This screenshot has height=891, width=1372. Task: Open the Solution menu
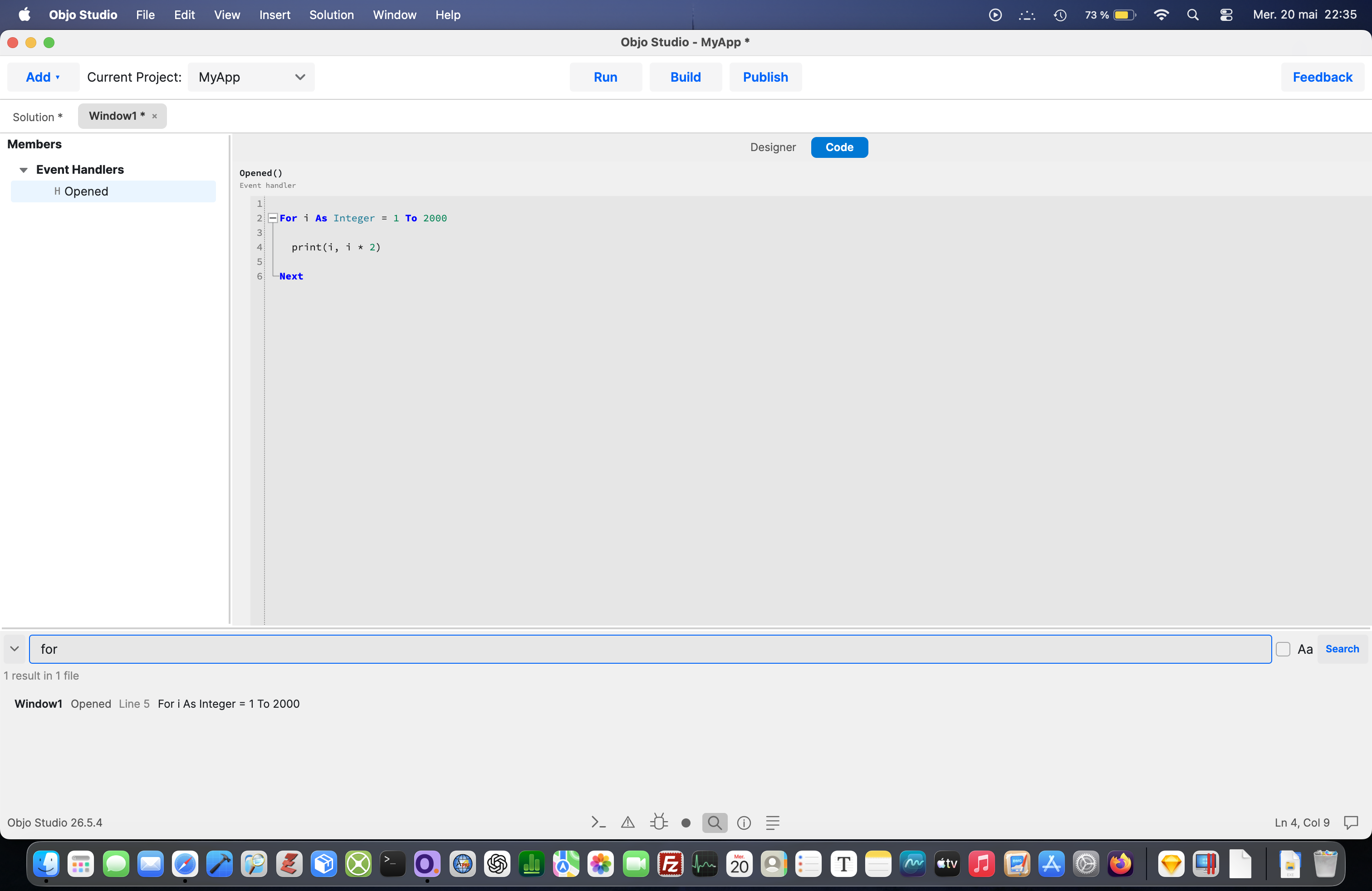point(332,15)
